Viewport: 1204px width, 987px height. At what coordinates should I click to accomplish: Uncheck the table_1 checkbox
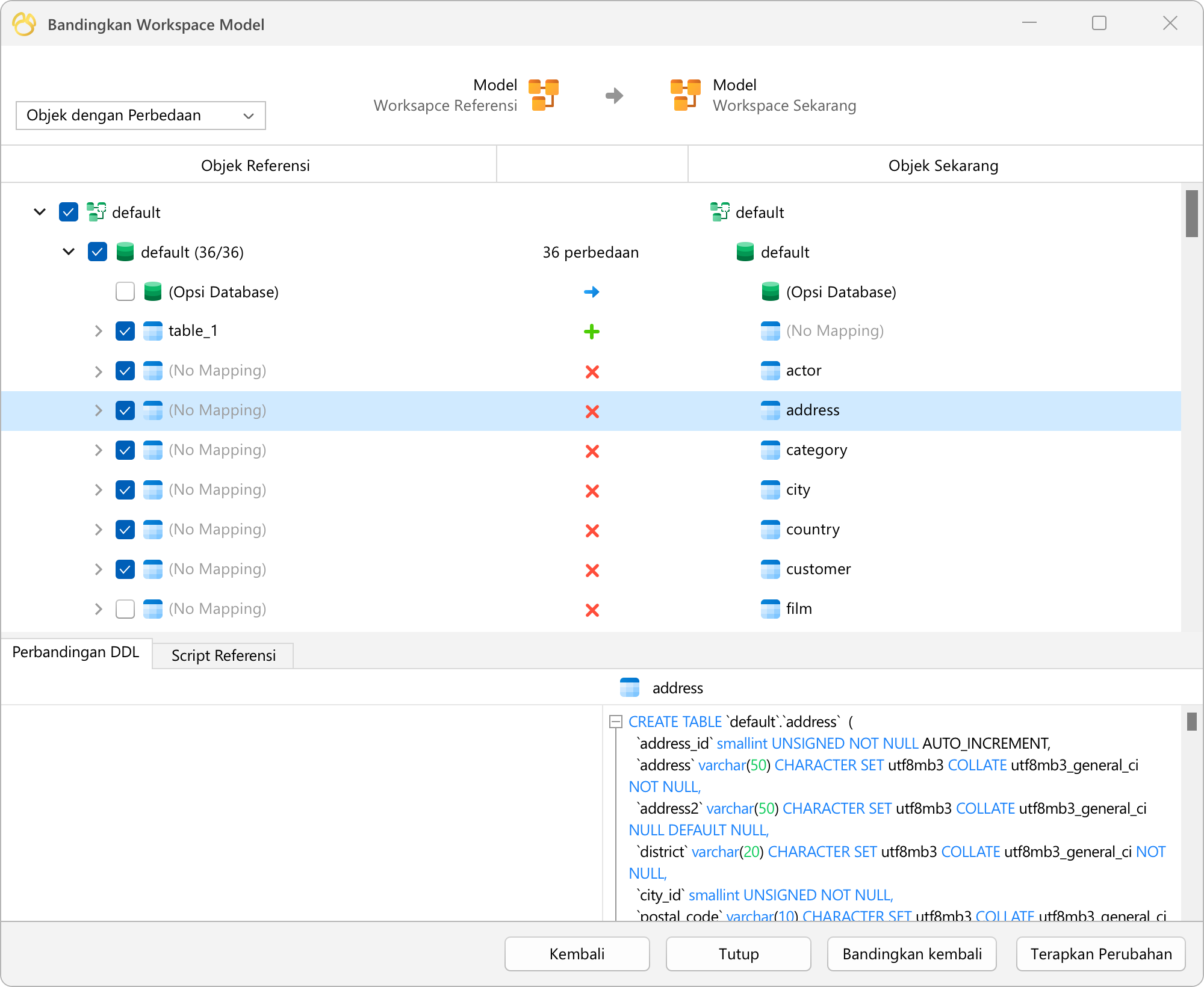click(x=125, y=332)
